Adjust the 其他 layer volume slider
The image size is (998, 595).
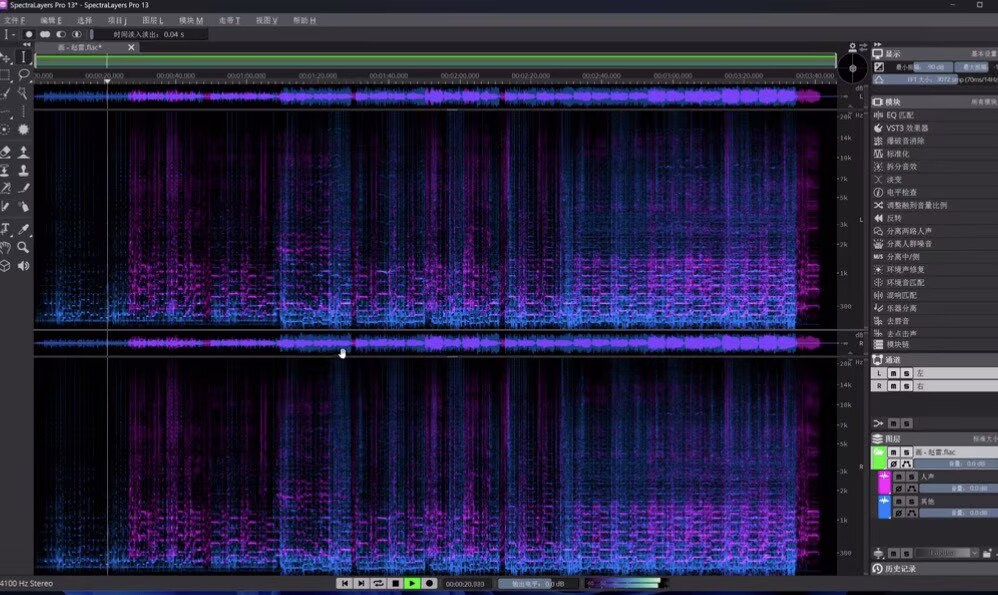959,513
